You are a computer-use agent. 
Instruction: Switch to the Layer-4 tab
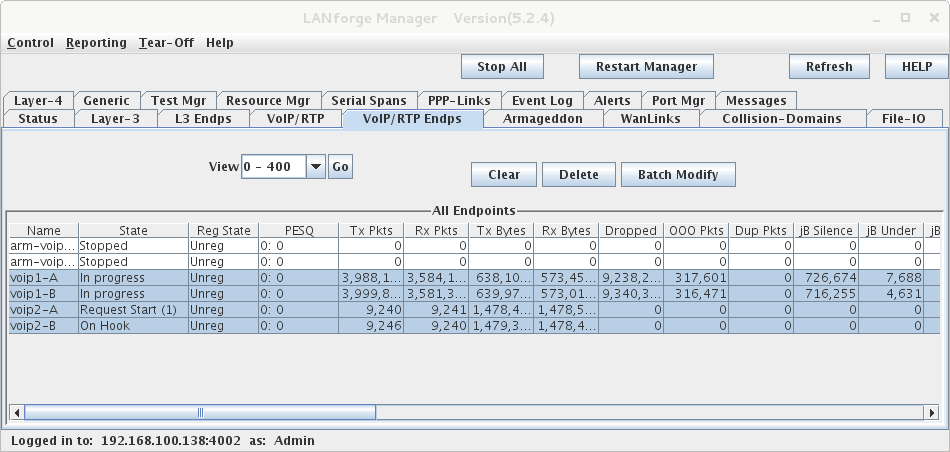38,101
